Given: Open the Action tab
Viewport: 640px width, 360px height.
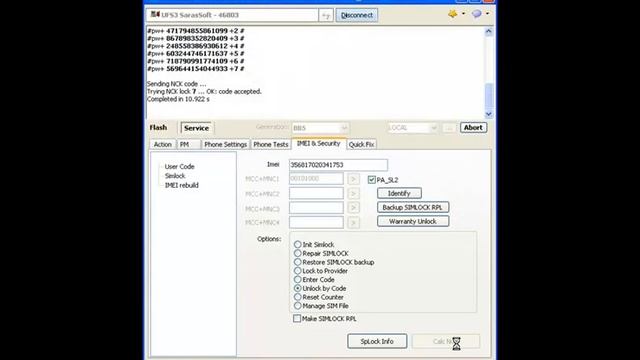Looking at the screenshot, I should coord(162,144).
